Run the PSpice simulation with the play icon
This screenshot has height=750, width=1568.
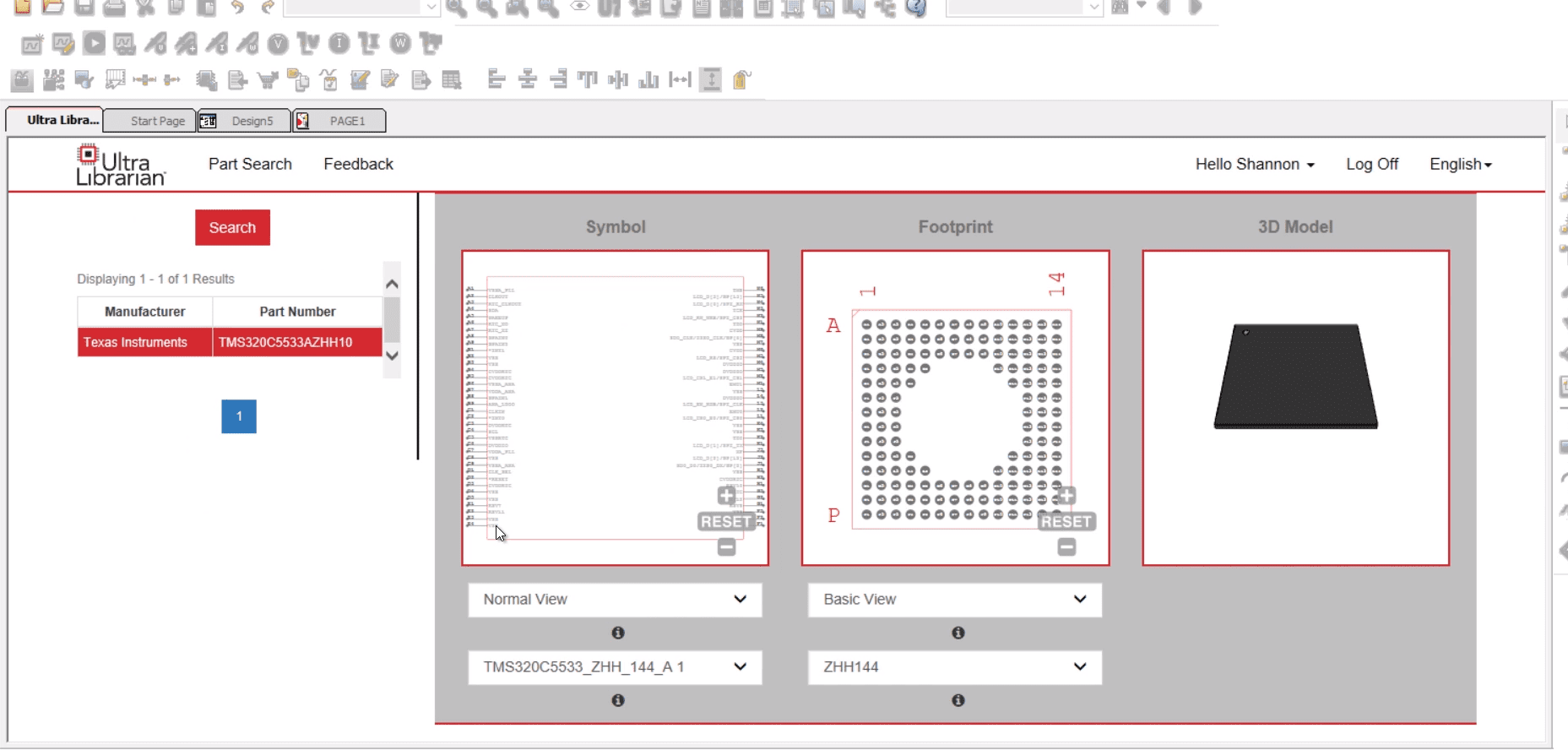[x=94, y=43]
